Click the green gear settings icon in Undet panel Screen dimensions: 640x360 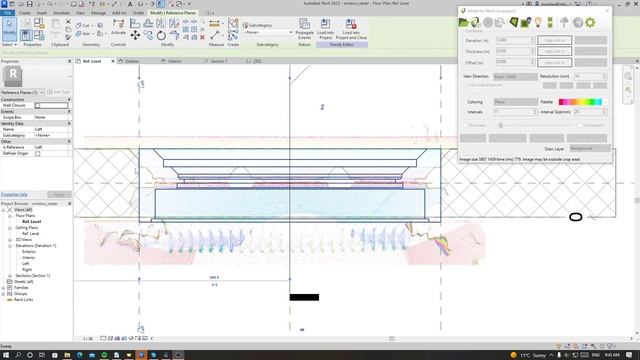[x=590, y=22]
